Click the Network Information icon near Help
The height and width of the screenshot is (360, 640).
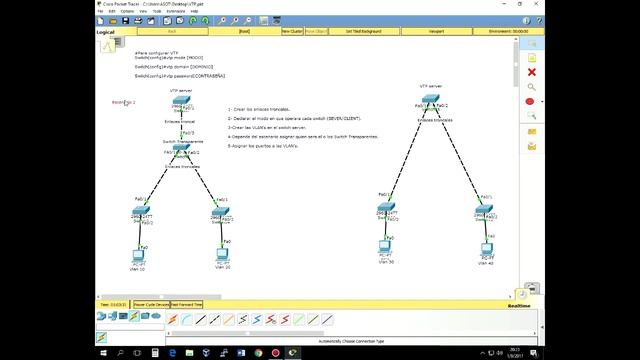click(527, 20)
